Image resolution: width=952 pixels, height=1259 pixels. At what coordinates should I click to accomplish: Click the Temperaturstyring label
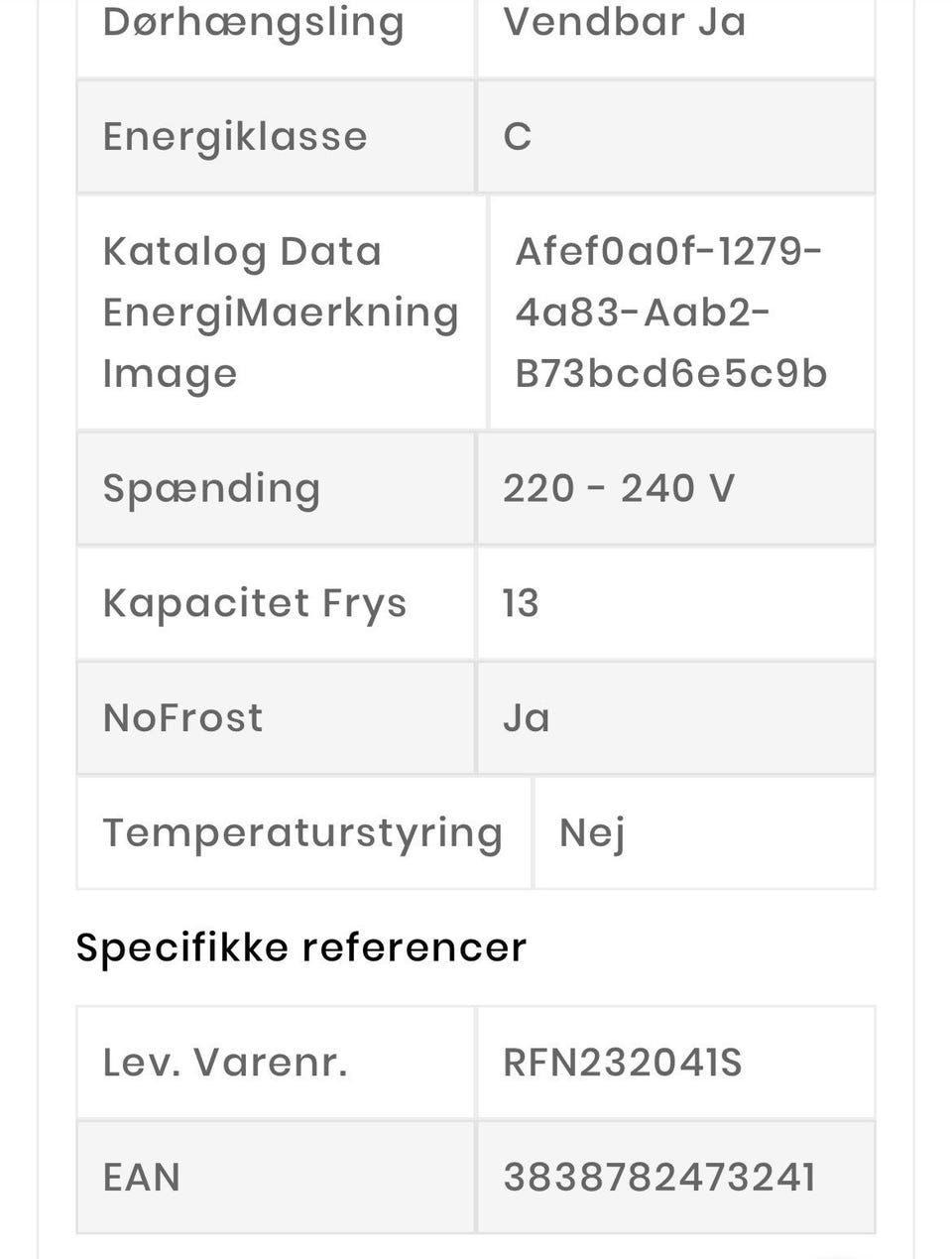(x=302, y=832)
